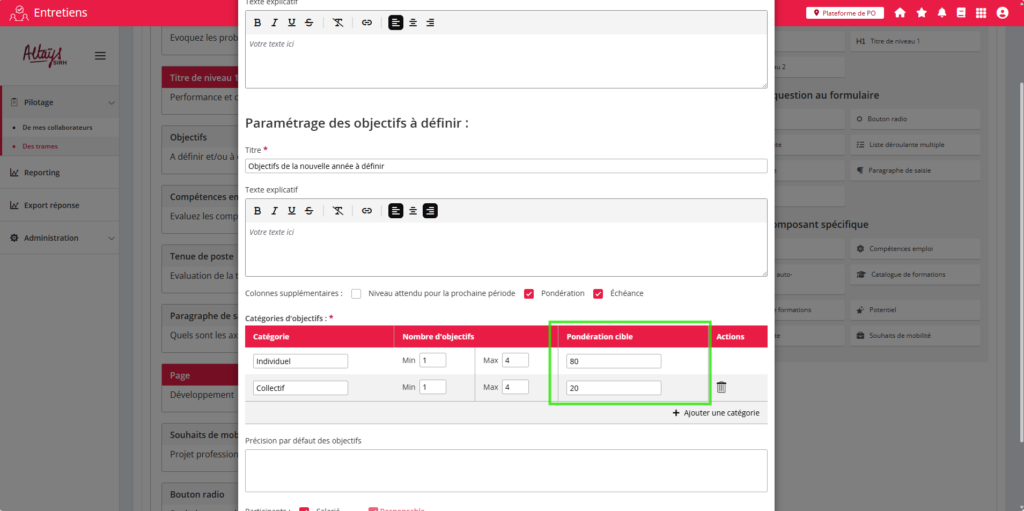Open the user profile icon
This screenshot has height=511, width=1024.
(x=1002, y=13)
